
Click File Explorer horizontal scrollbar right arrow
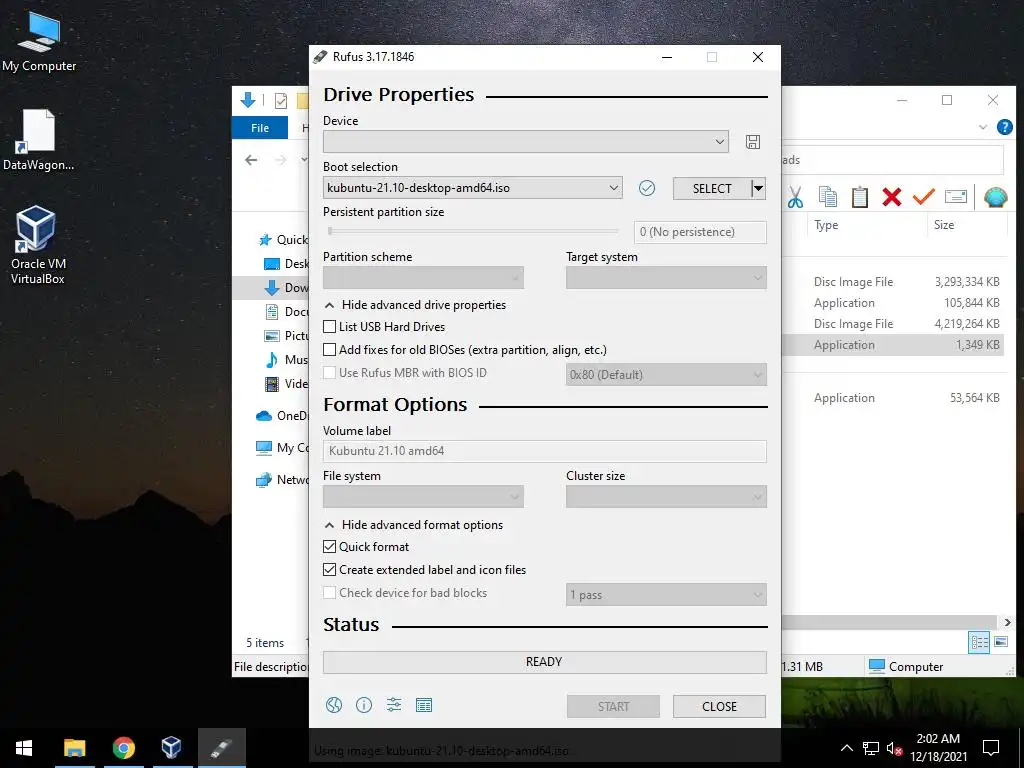pos(1007,622)
